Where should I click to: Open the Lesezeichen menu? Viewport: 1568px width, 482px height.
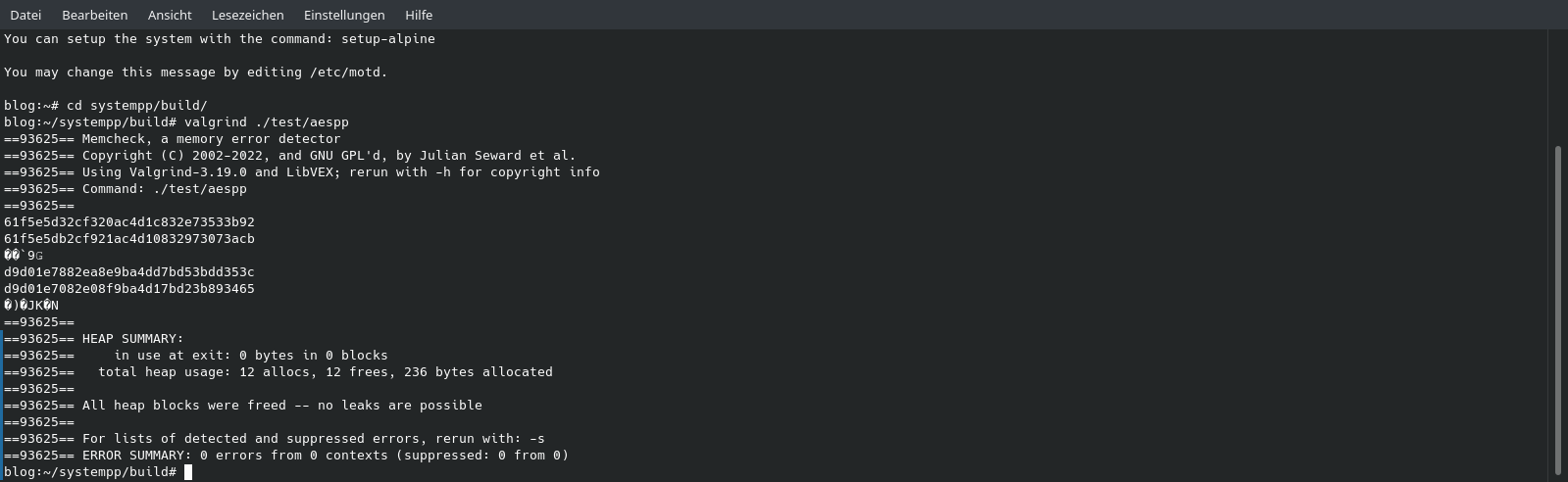click(x=247, y=15)
